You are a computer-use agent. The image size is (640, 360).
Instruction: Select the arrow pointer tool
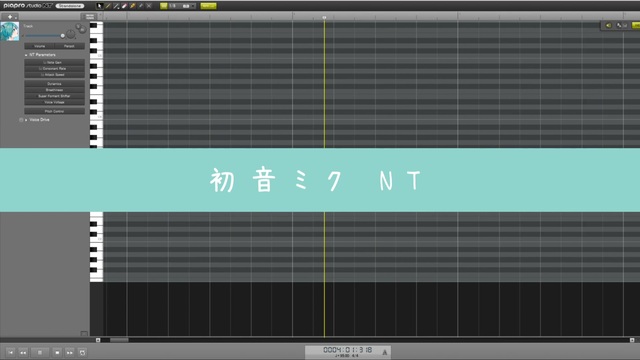coord(100,6)
